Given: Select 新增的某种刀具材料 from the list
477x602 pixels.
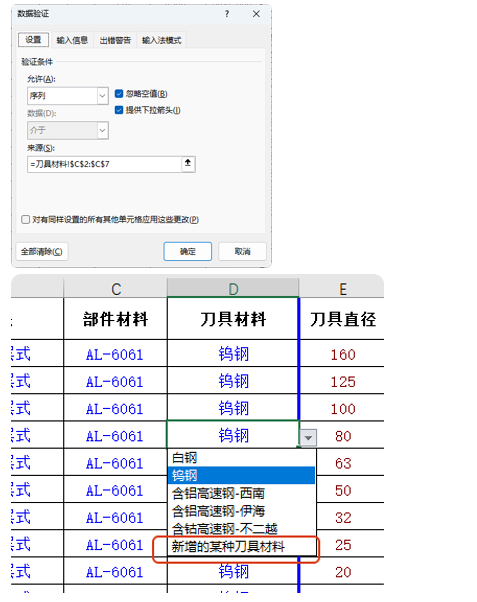Looking at the screenshot, I should (242, 546).
